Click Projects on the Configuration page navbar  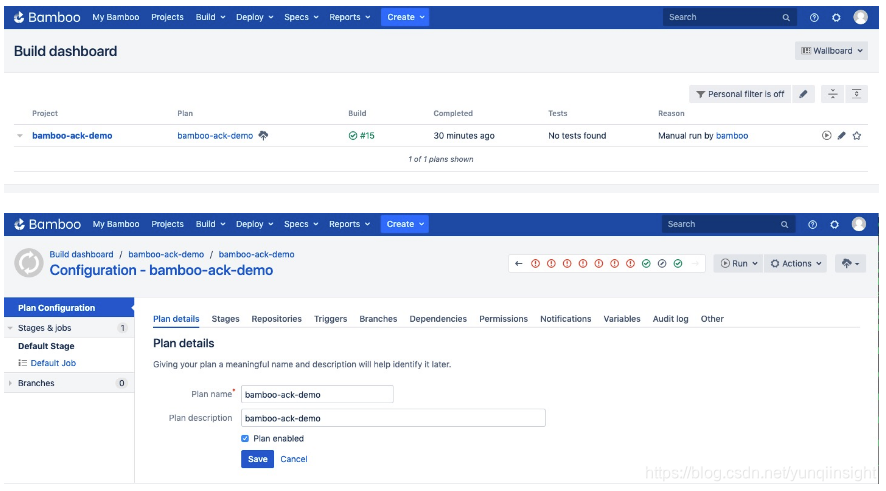click(167, 224)
